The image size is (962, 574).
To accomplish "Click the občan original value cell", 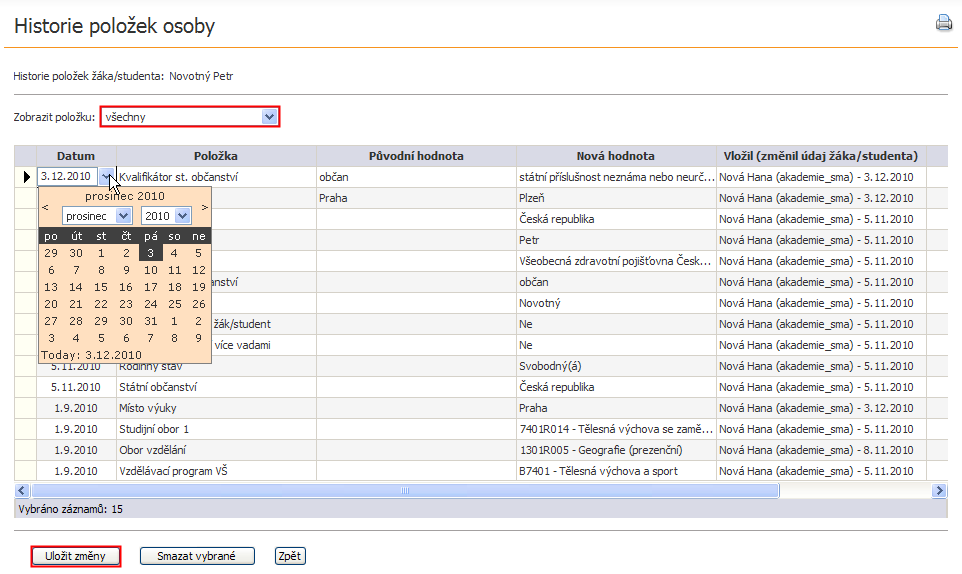I will [416, 177].
